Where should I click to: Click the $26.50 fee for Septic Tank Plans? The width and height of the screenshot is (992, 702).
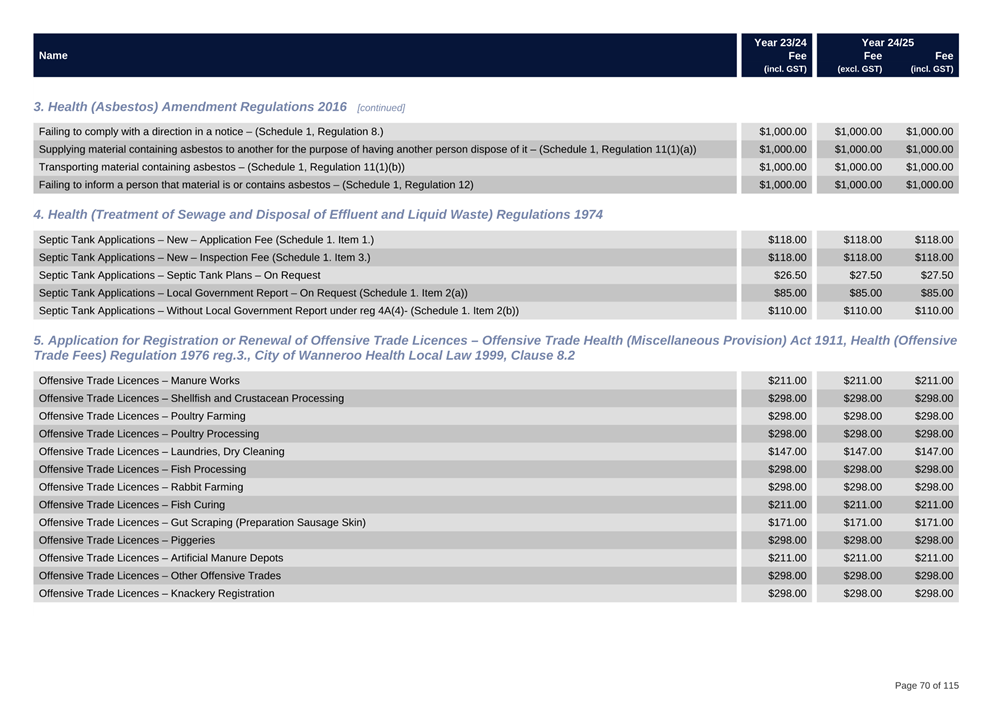click(789, 275)
